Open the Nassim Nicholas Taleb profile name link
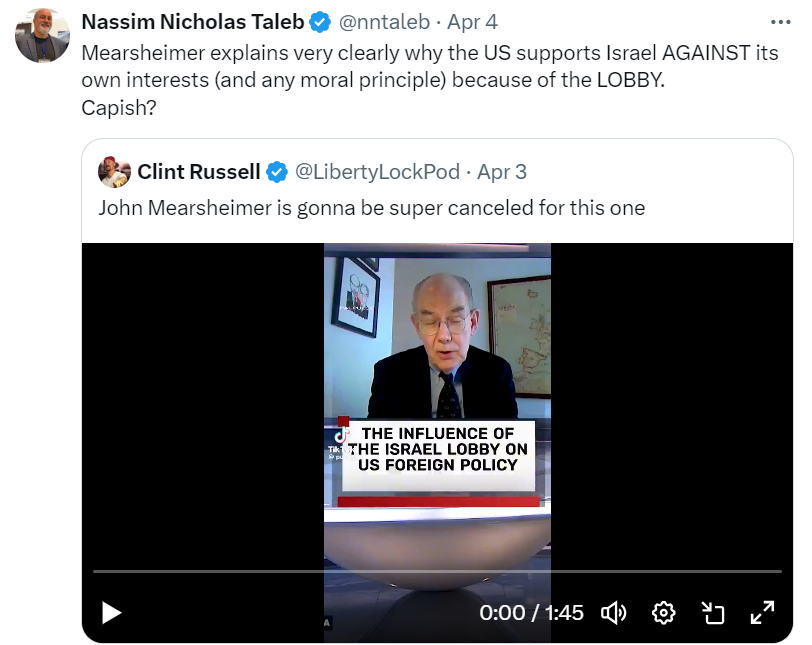 [192, 22]
